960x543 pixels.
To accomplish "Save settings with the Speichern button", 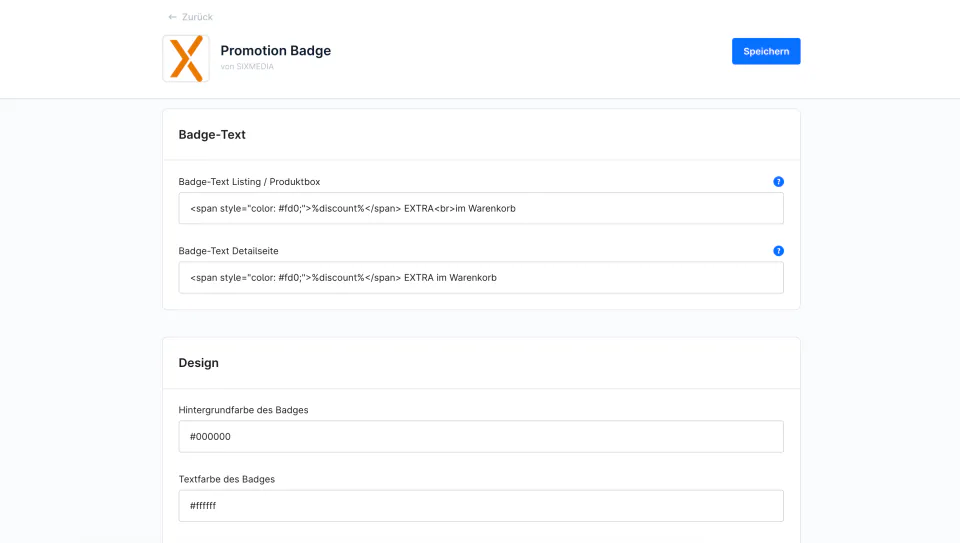I will 766,51.
